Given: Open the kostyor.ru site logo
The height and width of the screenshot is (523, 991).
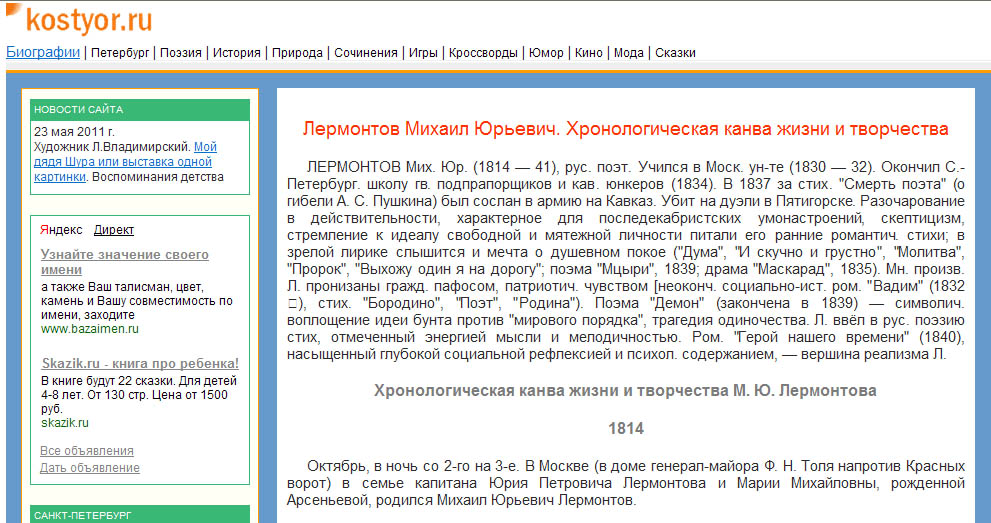Looking at the screenshot, I should coord(79,19).
